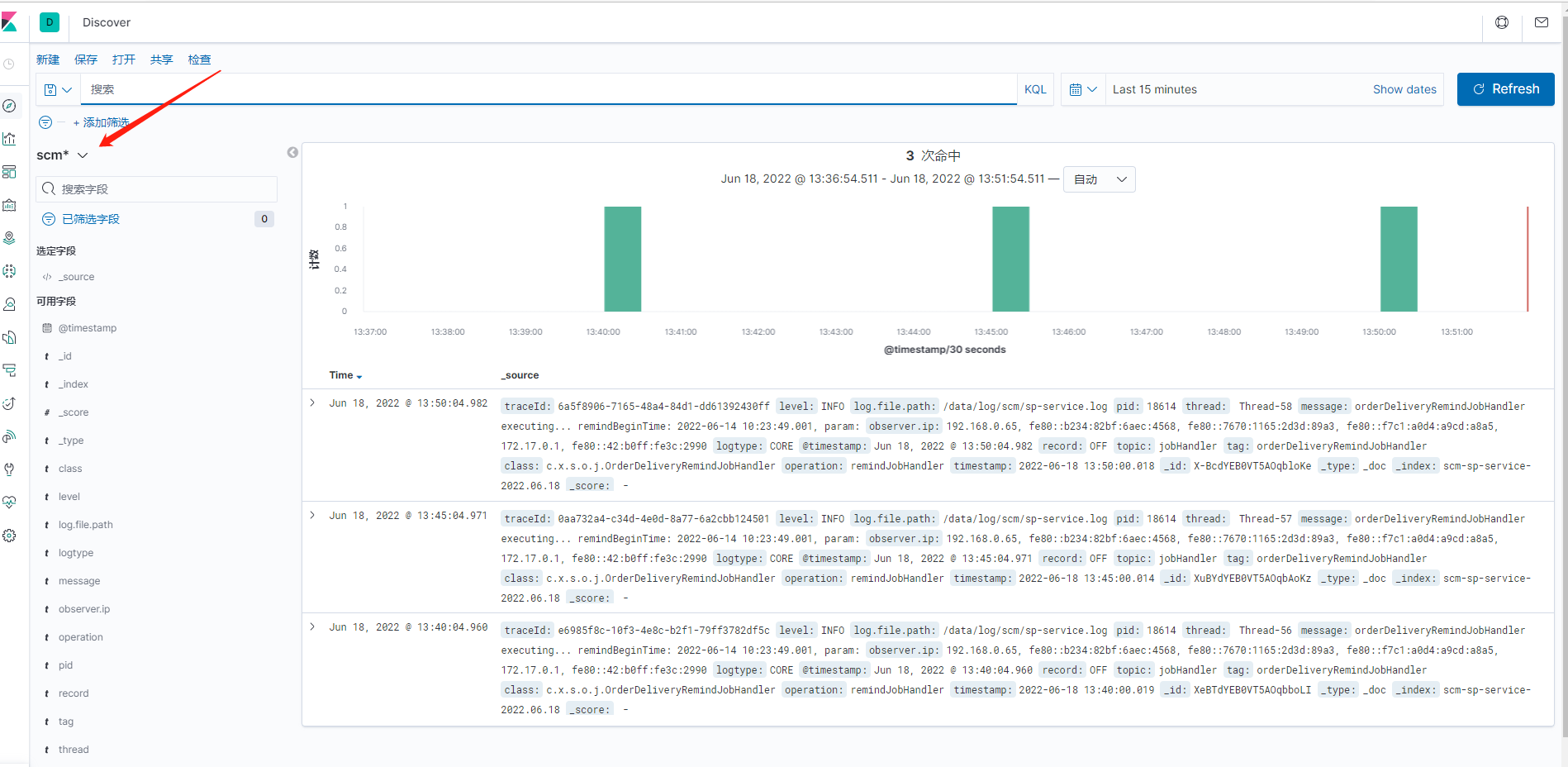Screen dimensions: 1568x767
Task: Open Maps icon in sidebar
Action: (x=9, y=238)
